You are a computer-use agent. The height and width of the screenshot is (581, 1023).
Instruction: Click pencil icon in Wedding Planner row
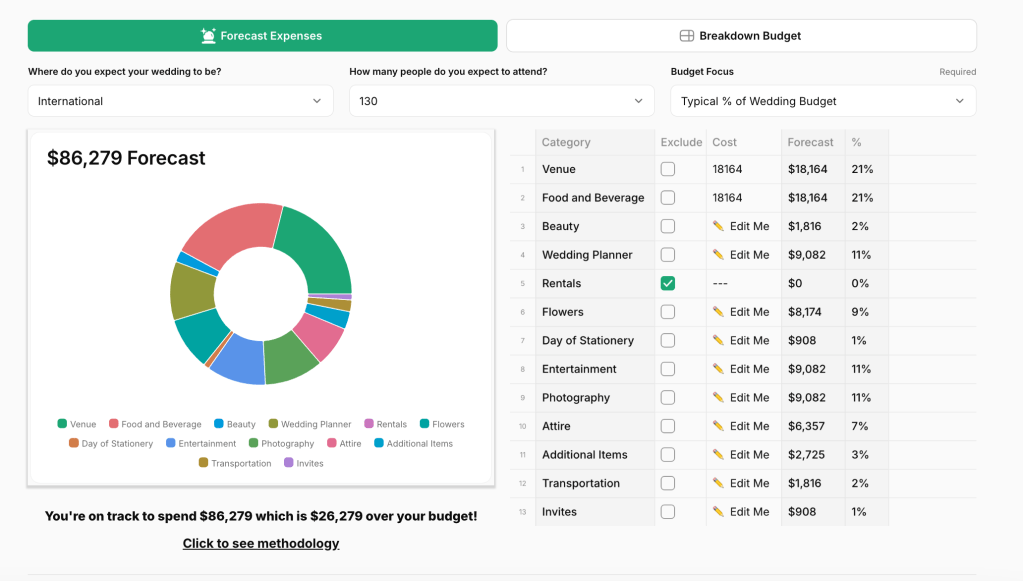pos(718,255)
